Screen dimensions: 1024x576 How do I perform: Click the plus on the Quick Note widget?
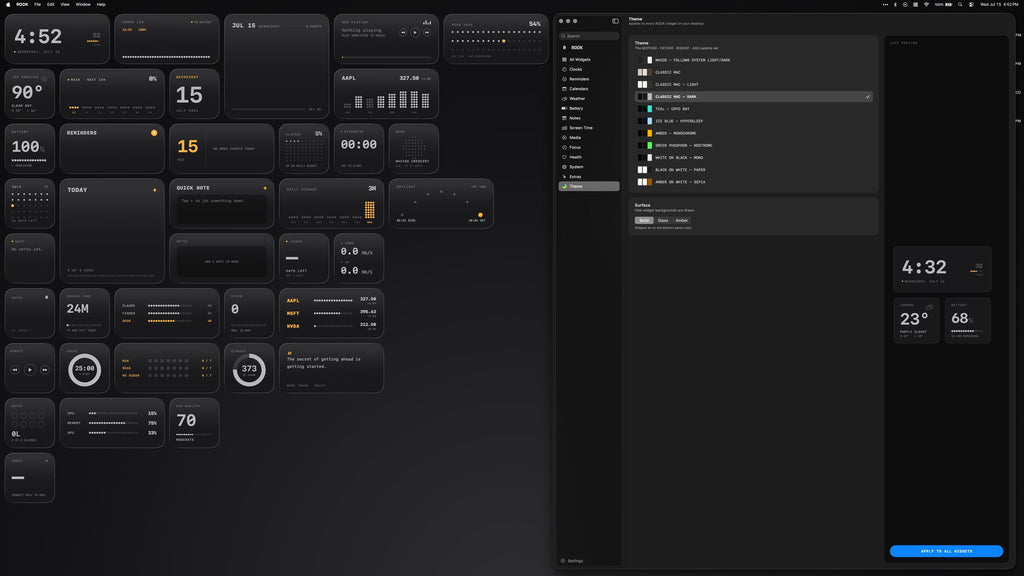(x=265, y=188)
